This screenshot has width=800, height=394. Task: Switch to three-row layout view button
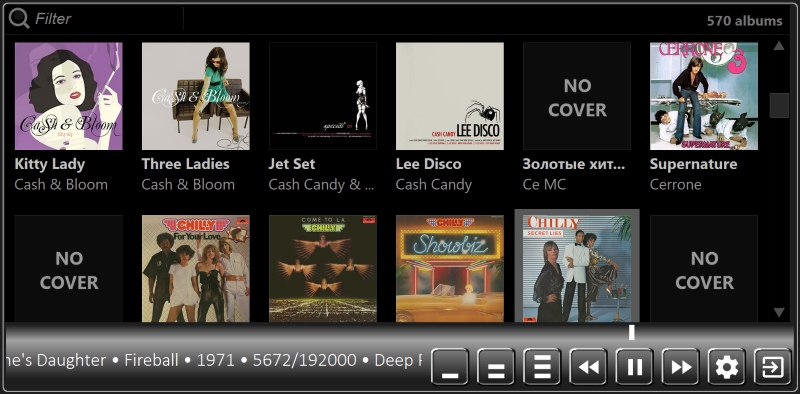pos(542,366)
